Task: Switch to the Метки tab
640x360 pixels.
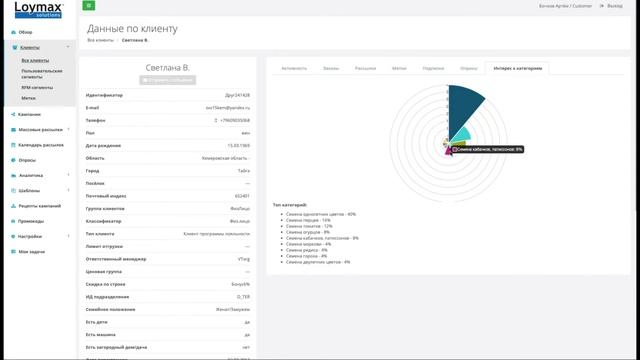Action: pyautogui.click(x=399, y=69)
